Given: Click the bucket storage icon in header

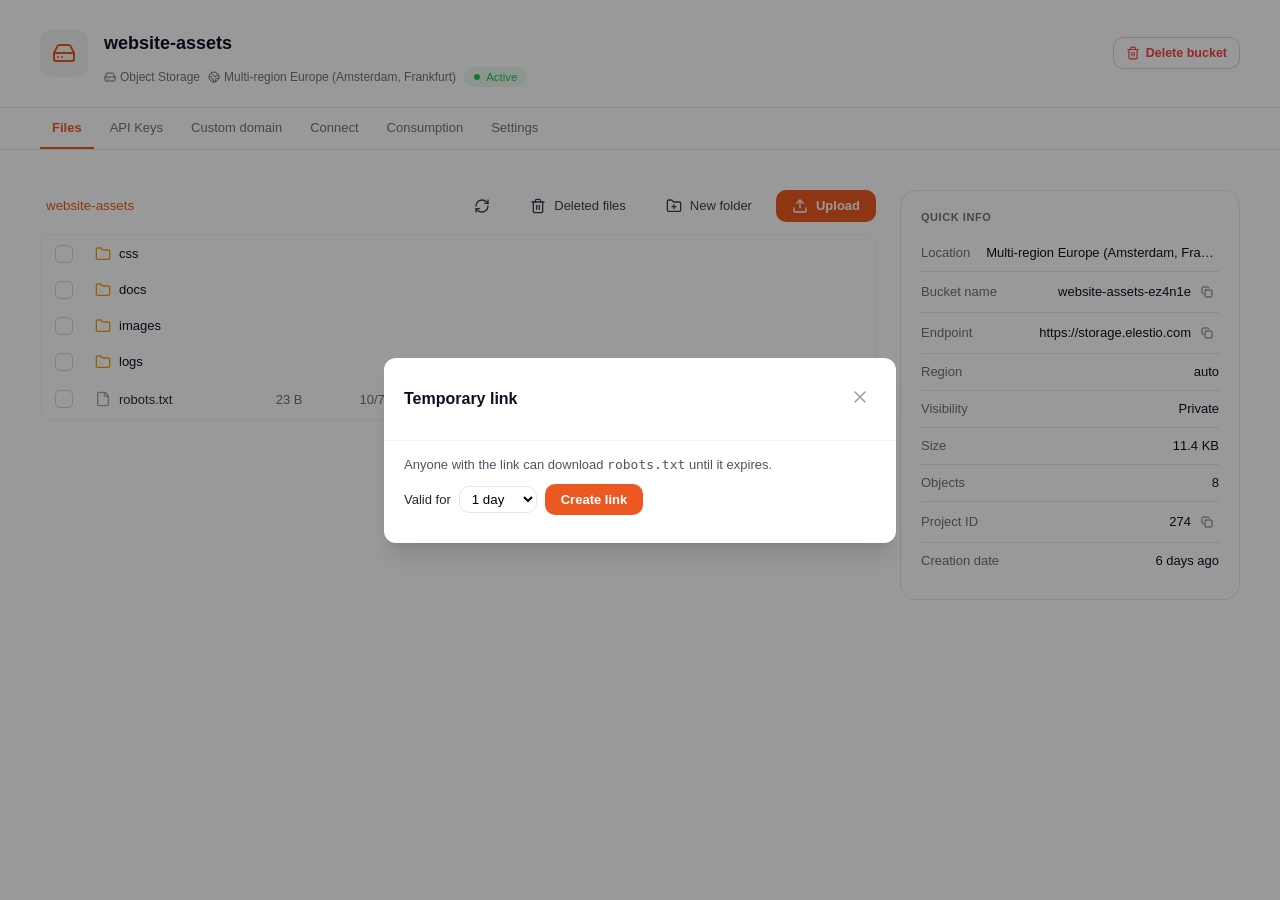Looking at the screenshot, I should click(x=64, y=53).
